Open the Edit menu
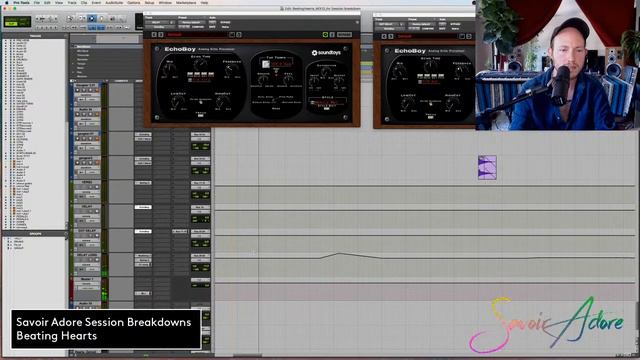The width and height of the screenshot is (640, 360). [x=47, y=2]
